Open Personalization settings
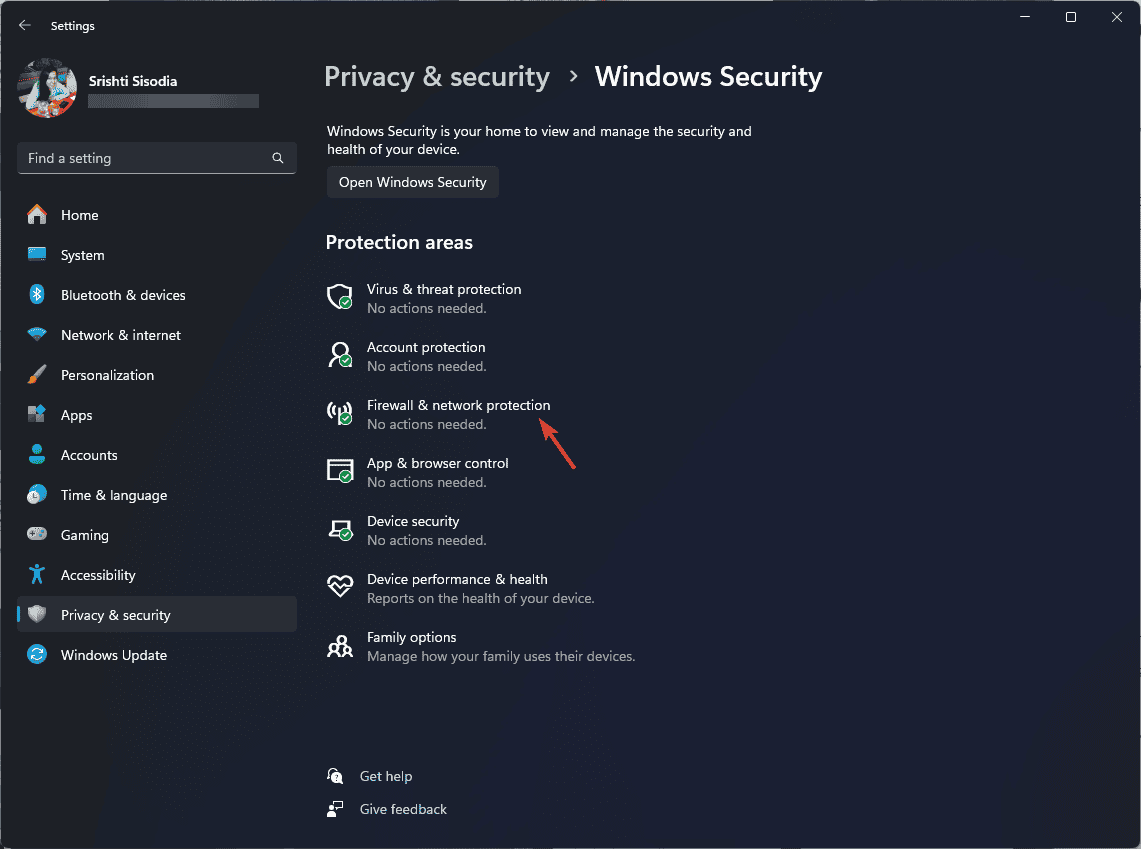This screenshot has width=1141, height=849. point(156,375)
